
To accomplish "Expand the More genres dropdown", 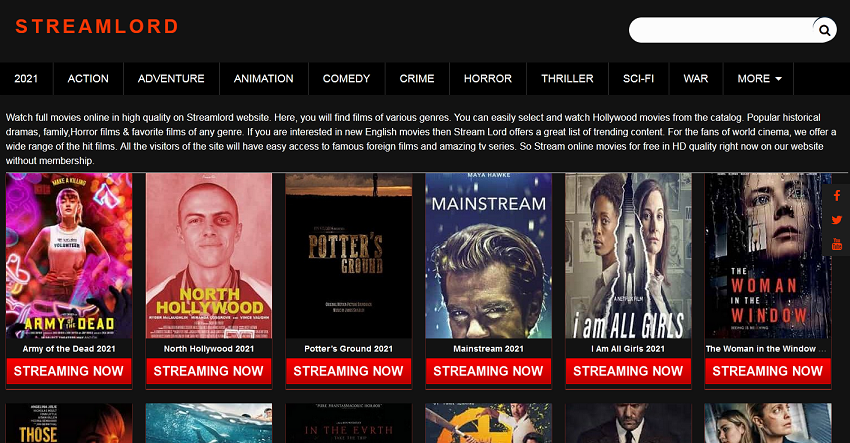I will 758,79.
